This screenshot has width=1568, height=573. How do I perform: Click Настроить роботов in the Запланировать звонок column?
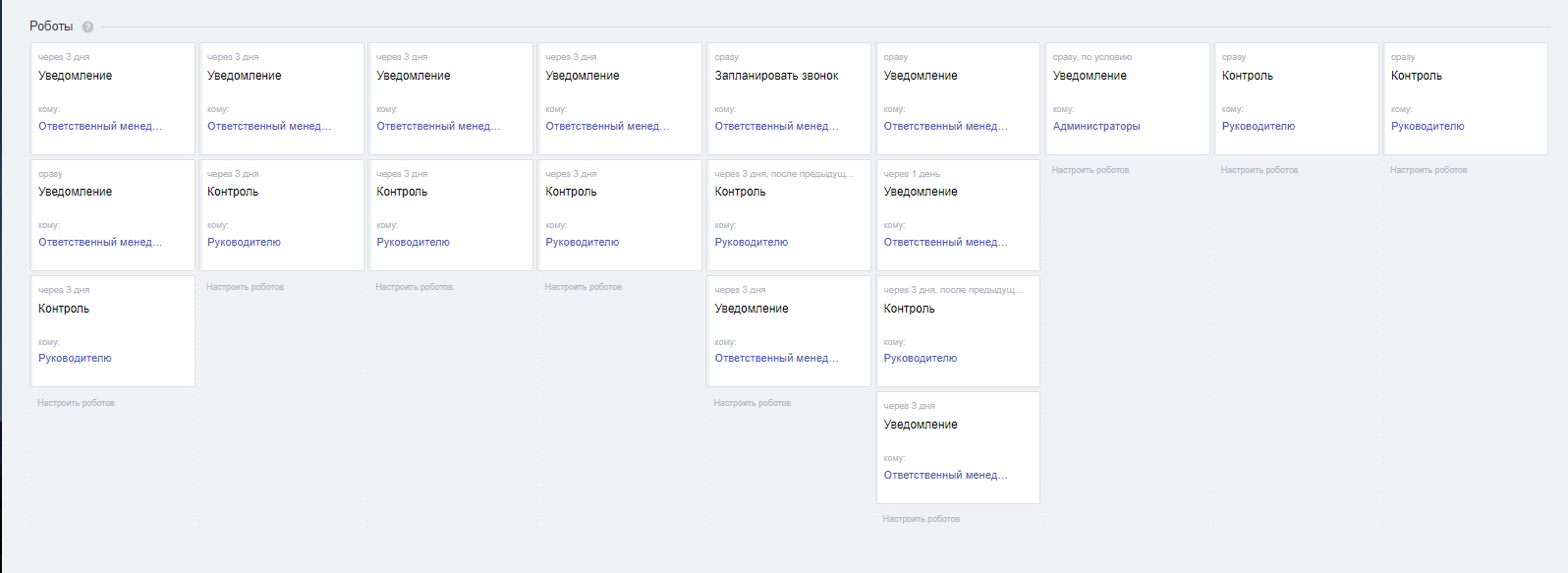[752, 403]
